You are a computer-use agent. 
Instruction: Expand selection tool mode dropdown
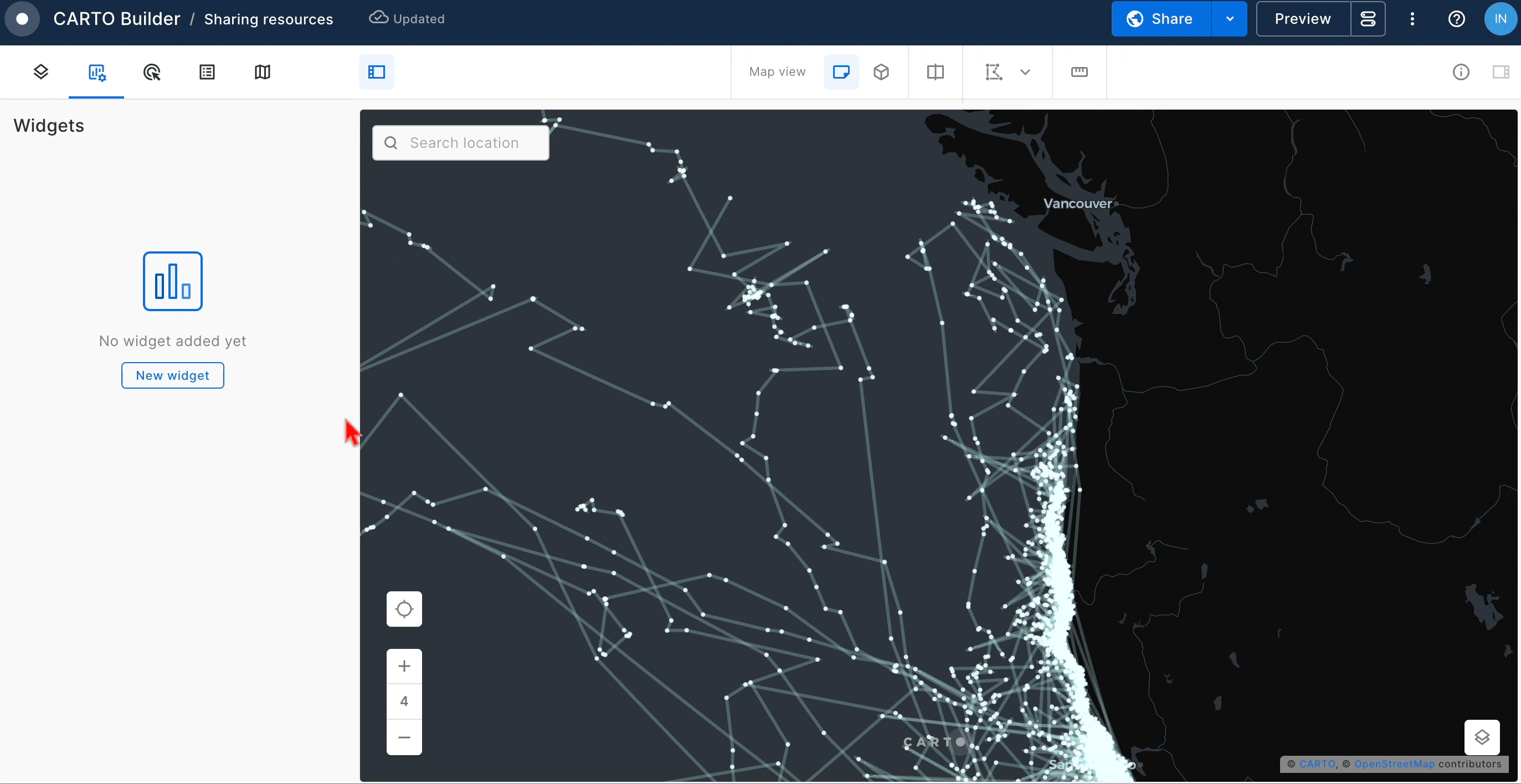click(x=1026, y=72)
